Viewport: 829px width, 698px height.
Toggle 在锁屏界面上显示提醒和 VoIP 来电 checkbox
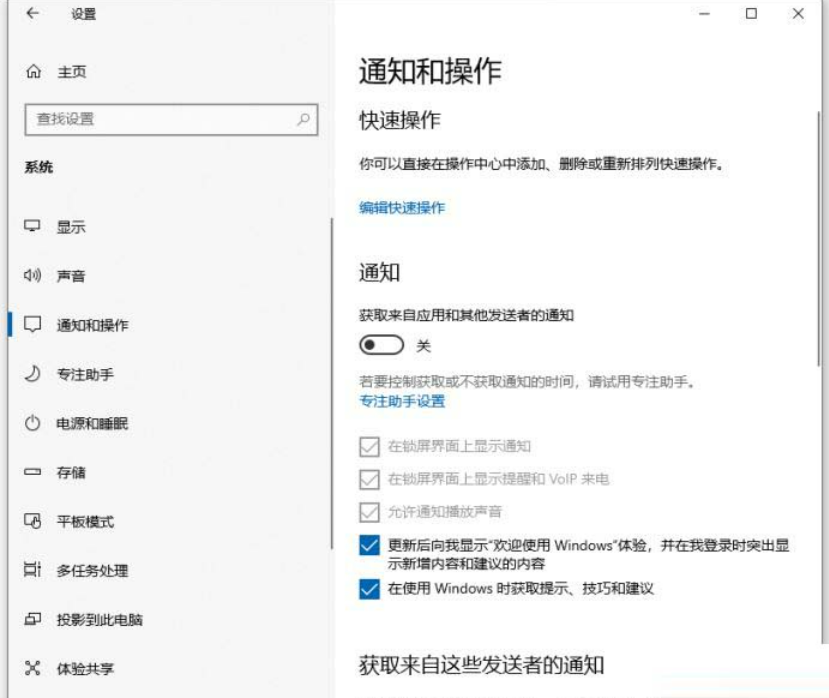[369, 479]
